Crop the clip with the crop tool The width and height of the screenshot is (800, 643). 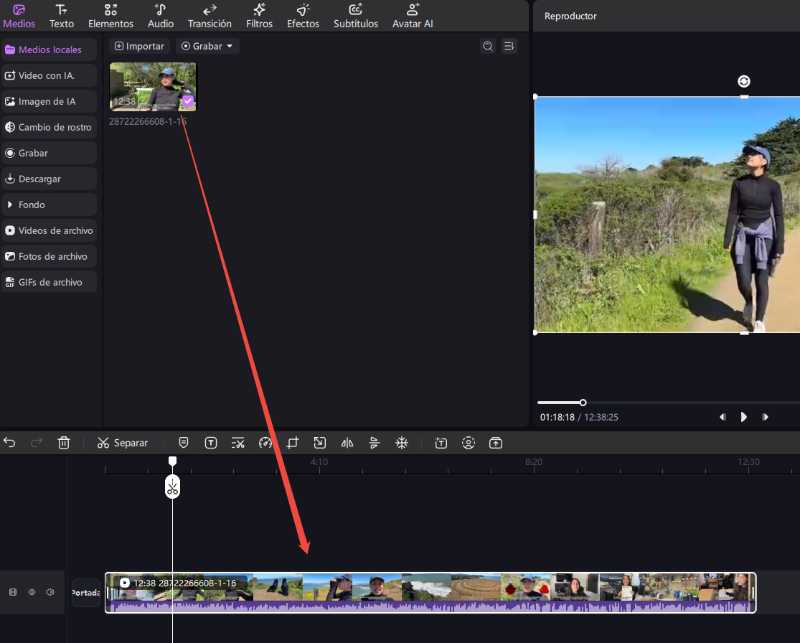(294, 442)
